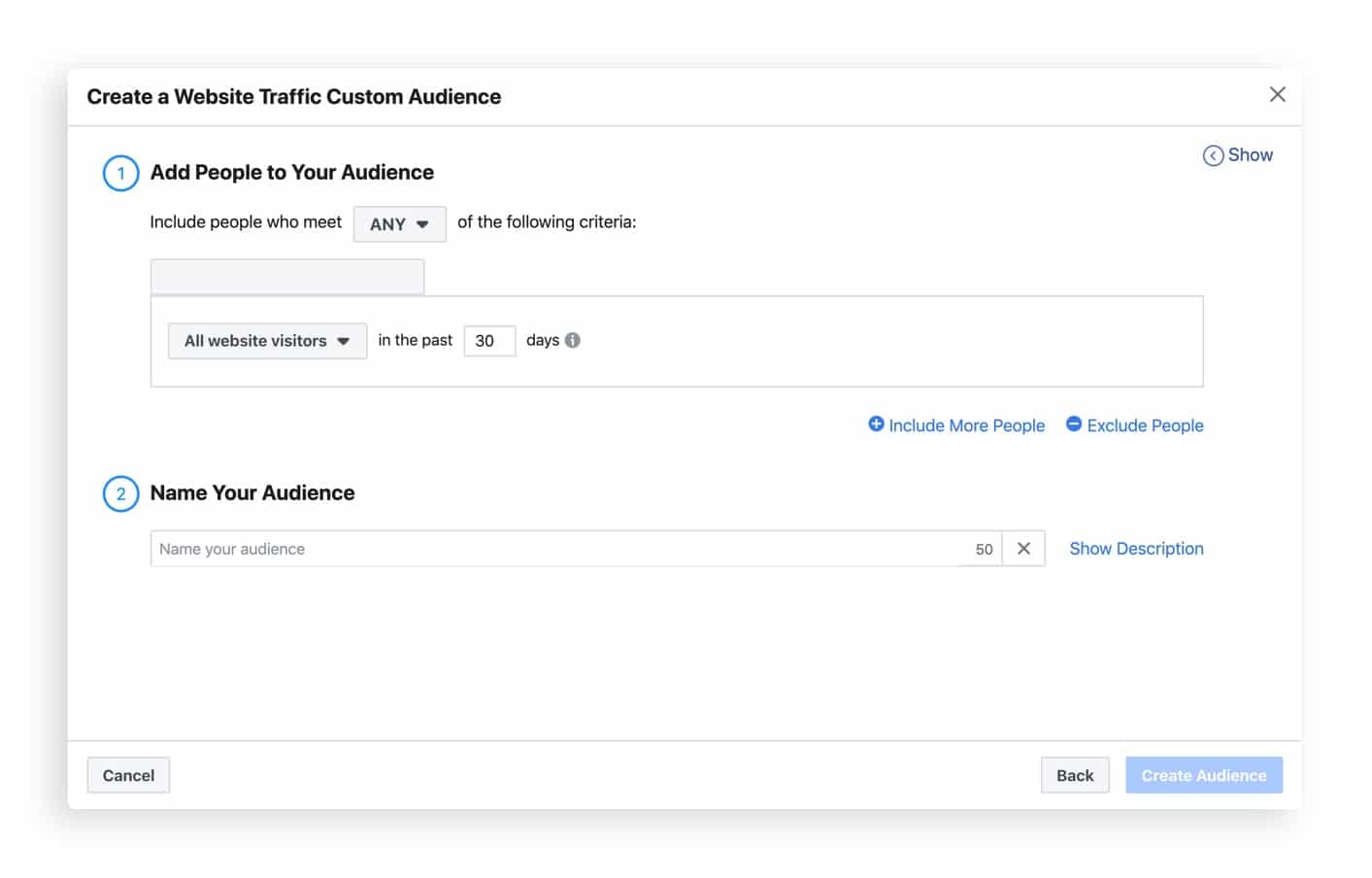Click the Create Audience button

pos(1203,774)
